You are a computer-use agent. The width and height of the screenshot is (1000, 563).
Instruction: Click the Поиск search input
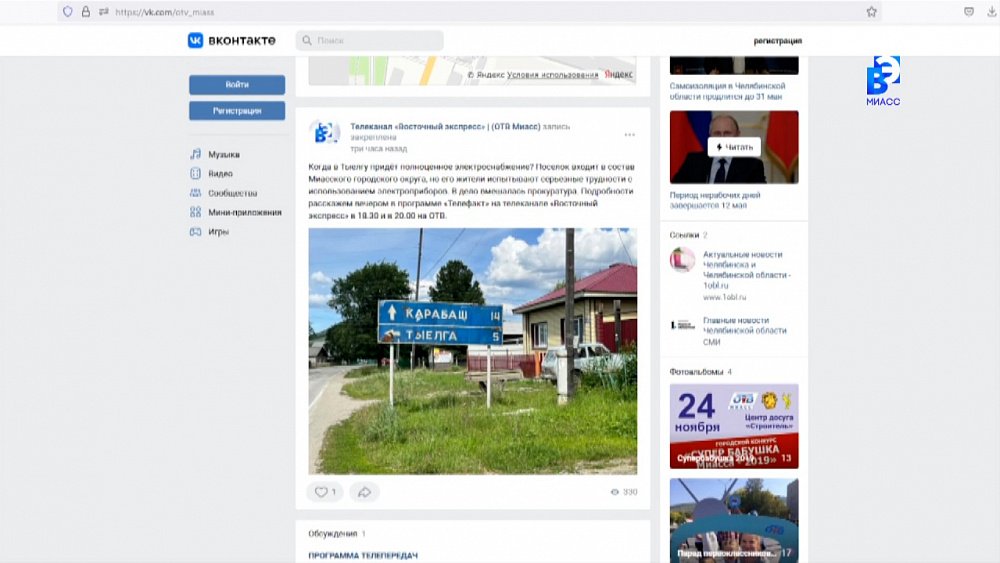point(369,40)
